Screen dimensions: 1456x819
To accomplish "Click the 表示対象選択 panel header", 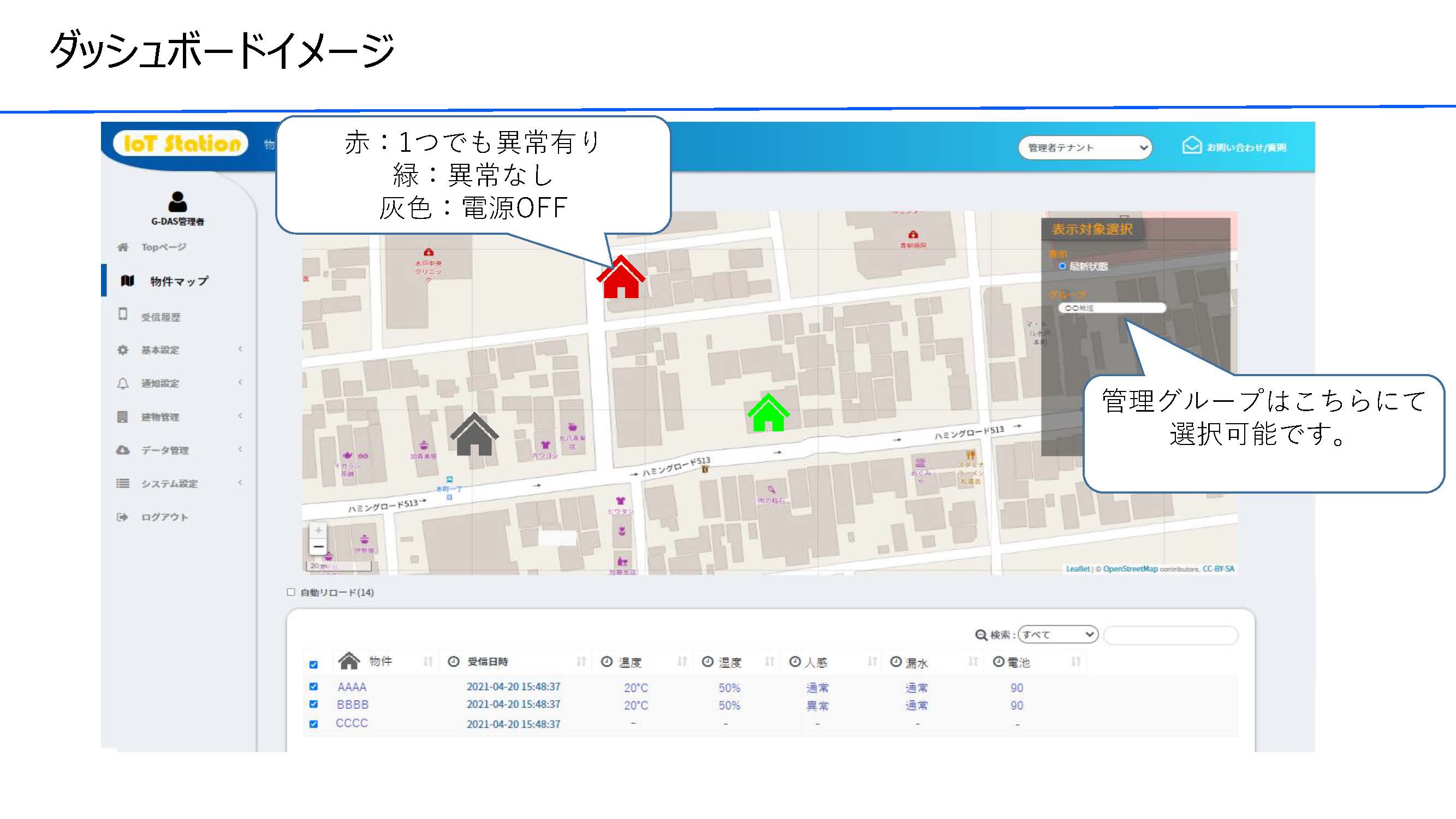I will pyautogui.click(x=1092, y=229).
